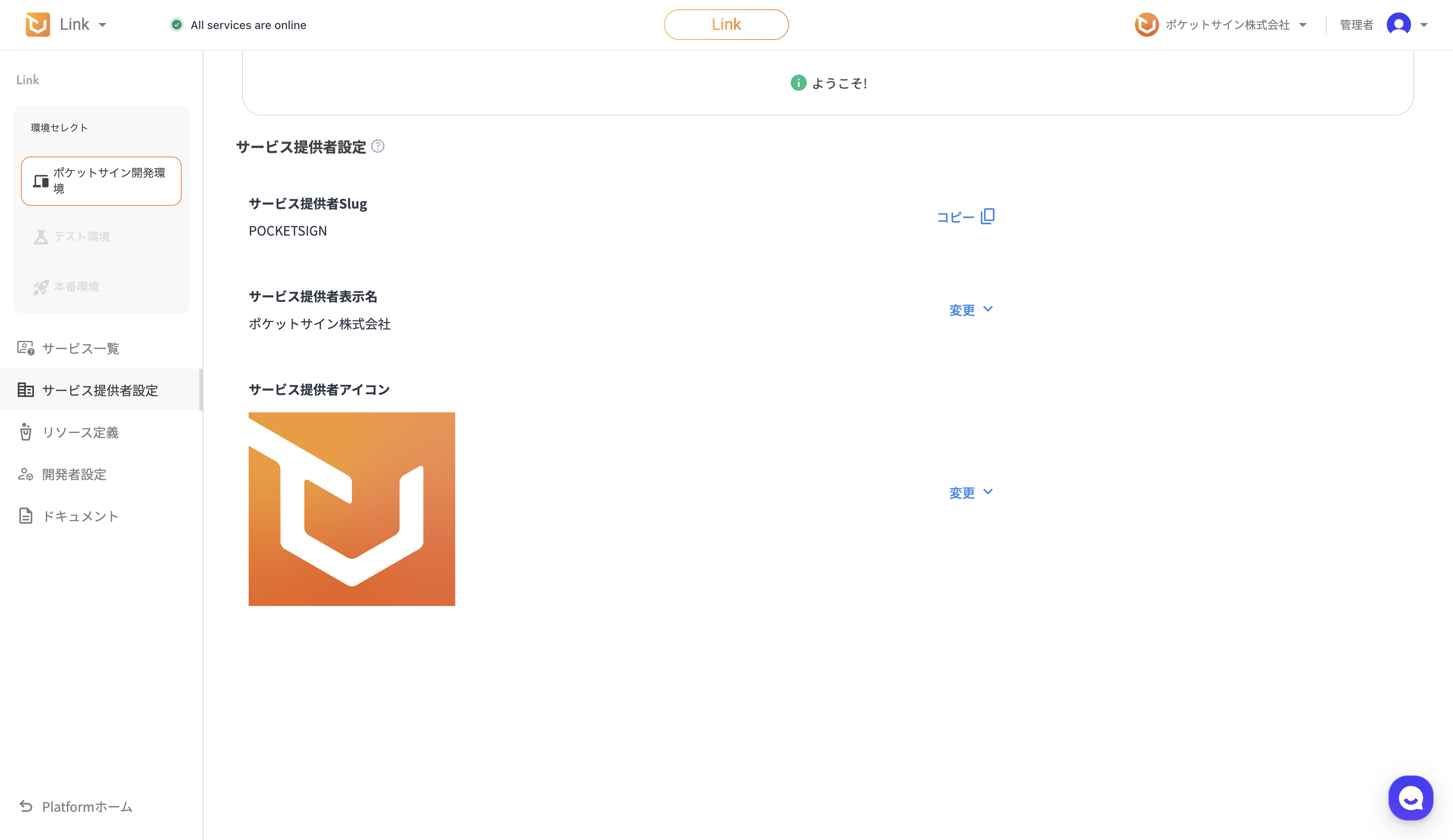Click the blue user avatar icon

point(1398,25)
